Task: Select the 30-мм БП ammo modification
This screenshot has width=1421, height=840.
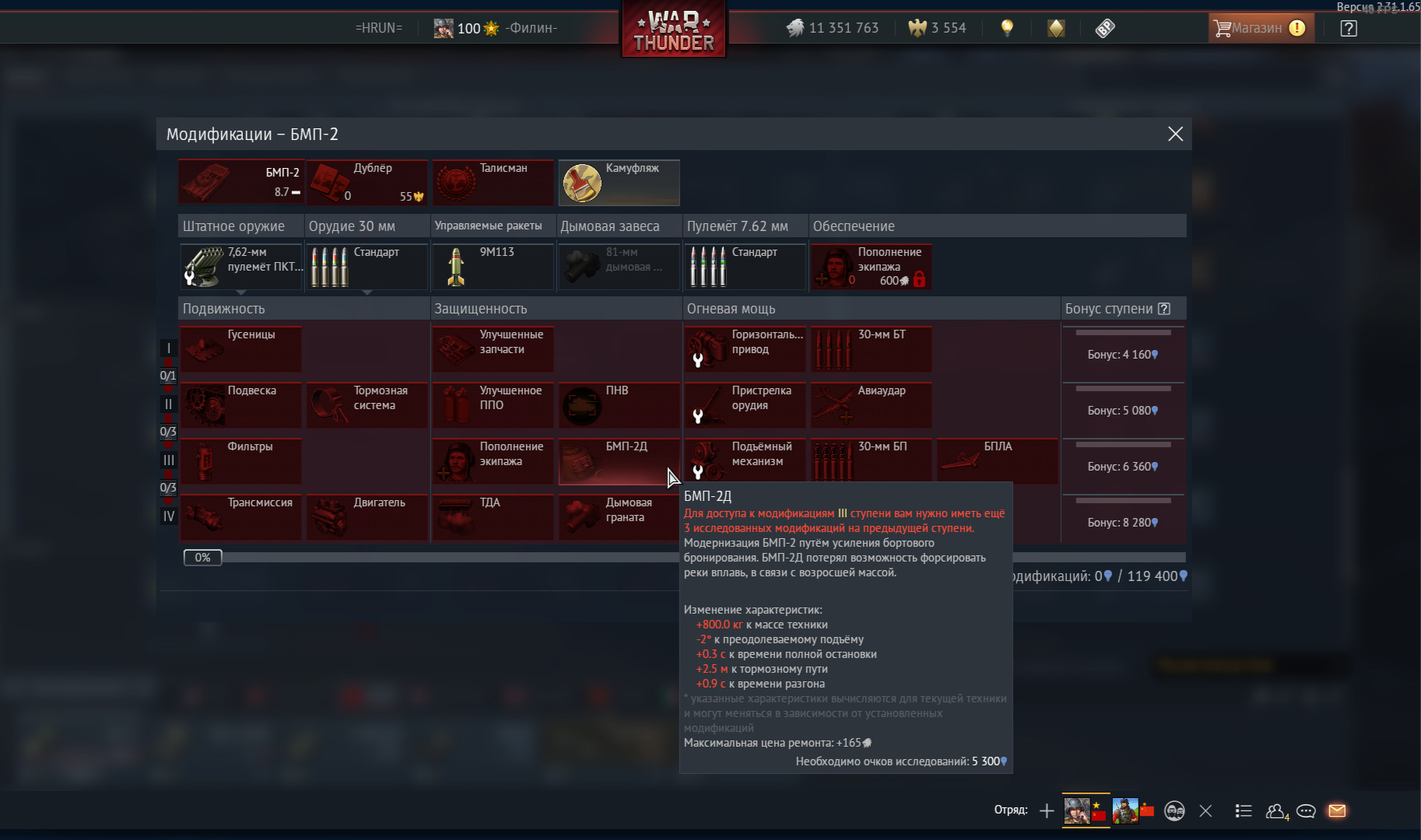Action: pyautogui.click(x=872, y=461)
